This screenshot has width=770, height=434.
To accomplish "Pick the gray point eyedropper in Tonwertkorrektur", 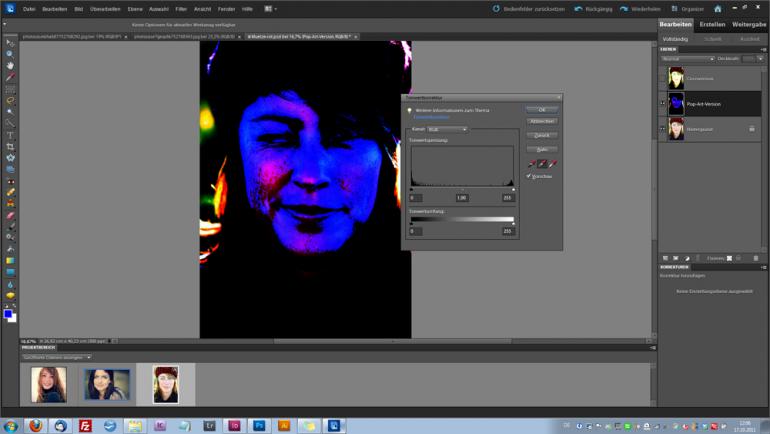I will [543, 163].
